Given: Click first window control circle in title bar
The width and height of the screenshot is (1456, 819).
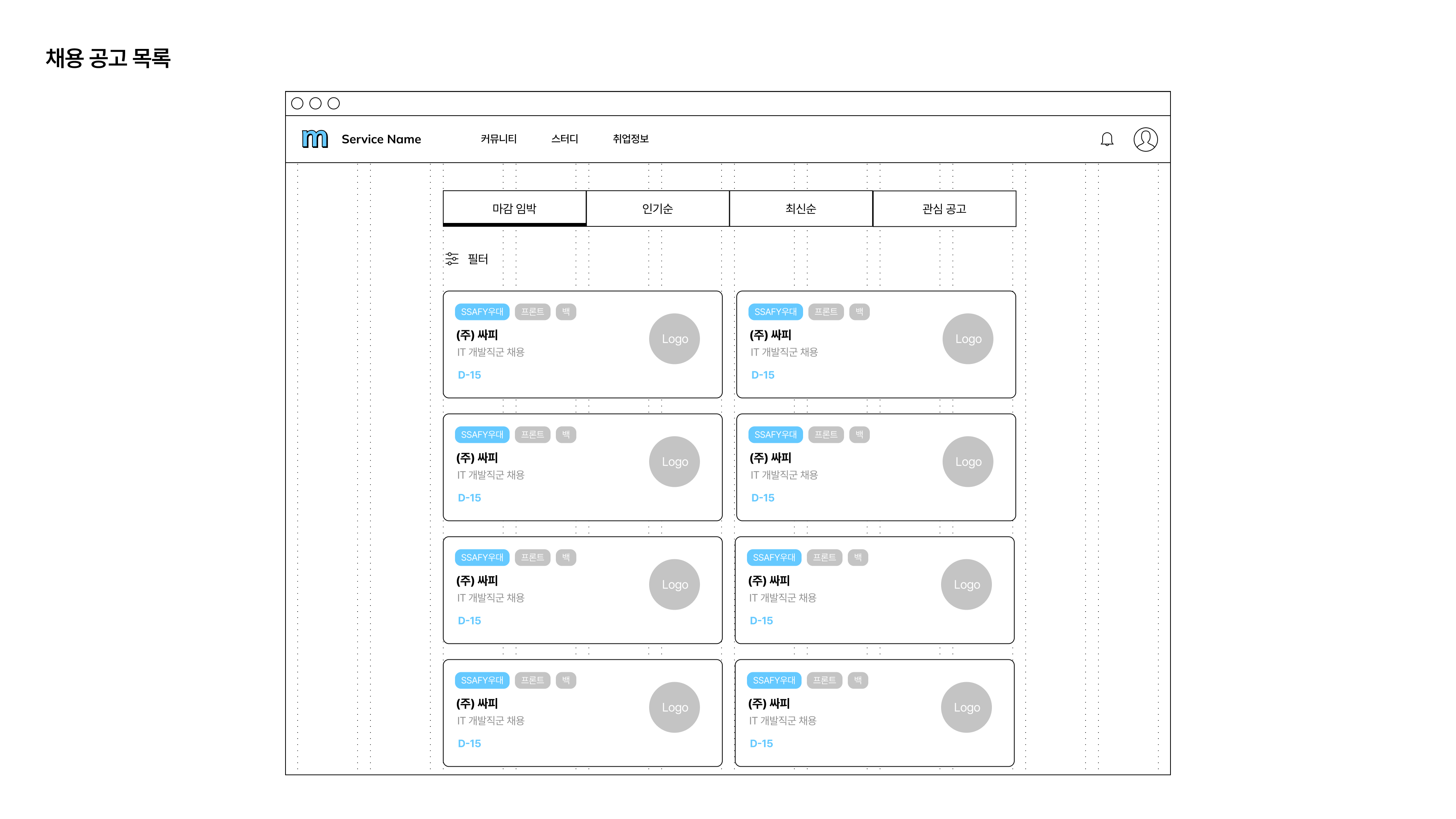Looking at the screenshot, I should click(x=297, y=104).
